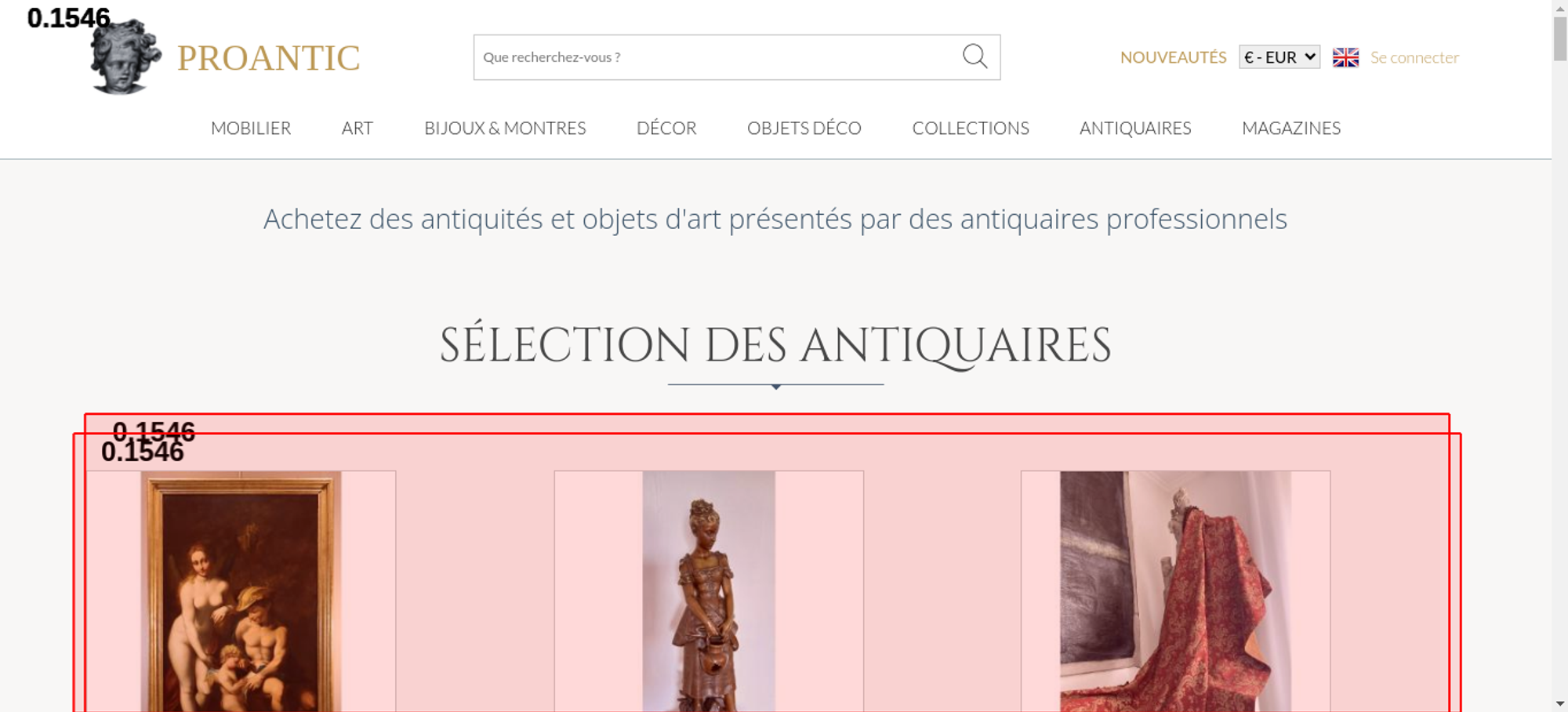Open the MAGAZINES menu
The width and height of the screenshot is (1568, 712).
[1291, 128]
